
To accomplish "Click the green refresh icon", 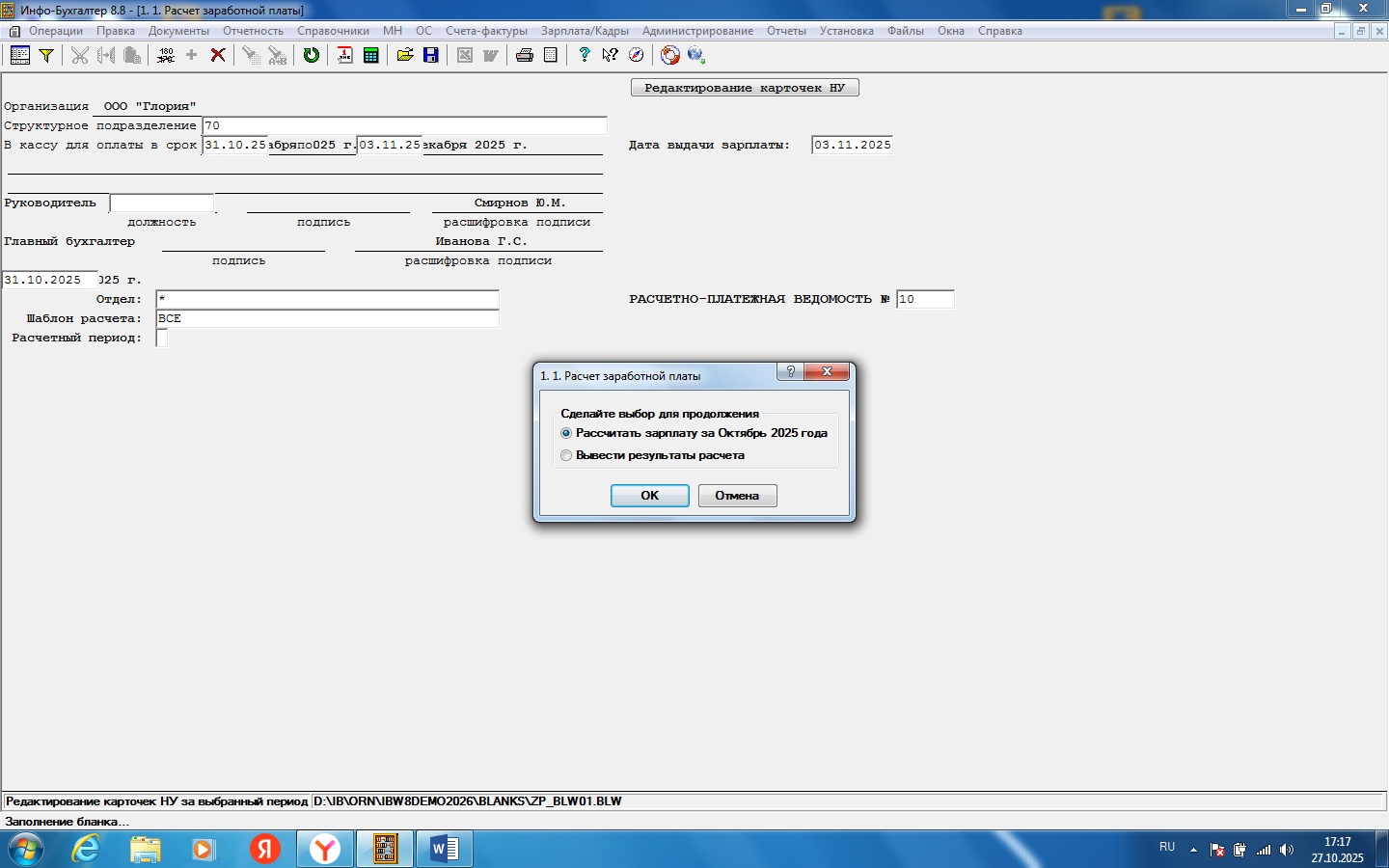I will 311,55.
